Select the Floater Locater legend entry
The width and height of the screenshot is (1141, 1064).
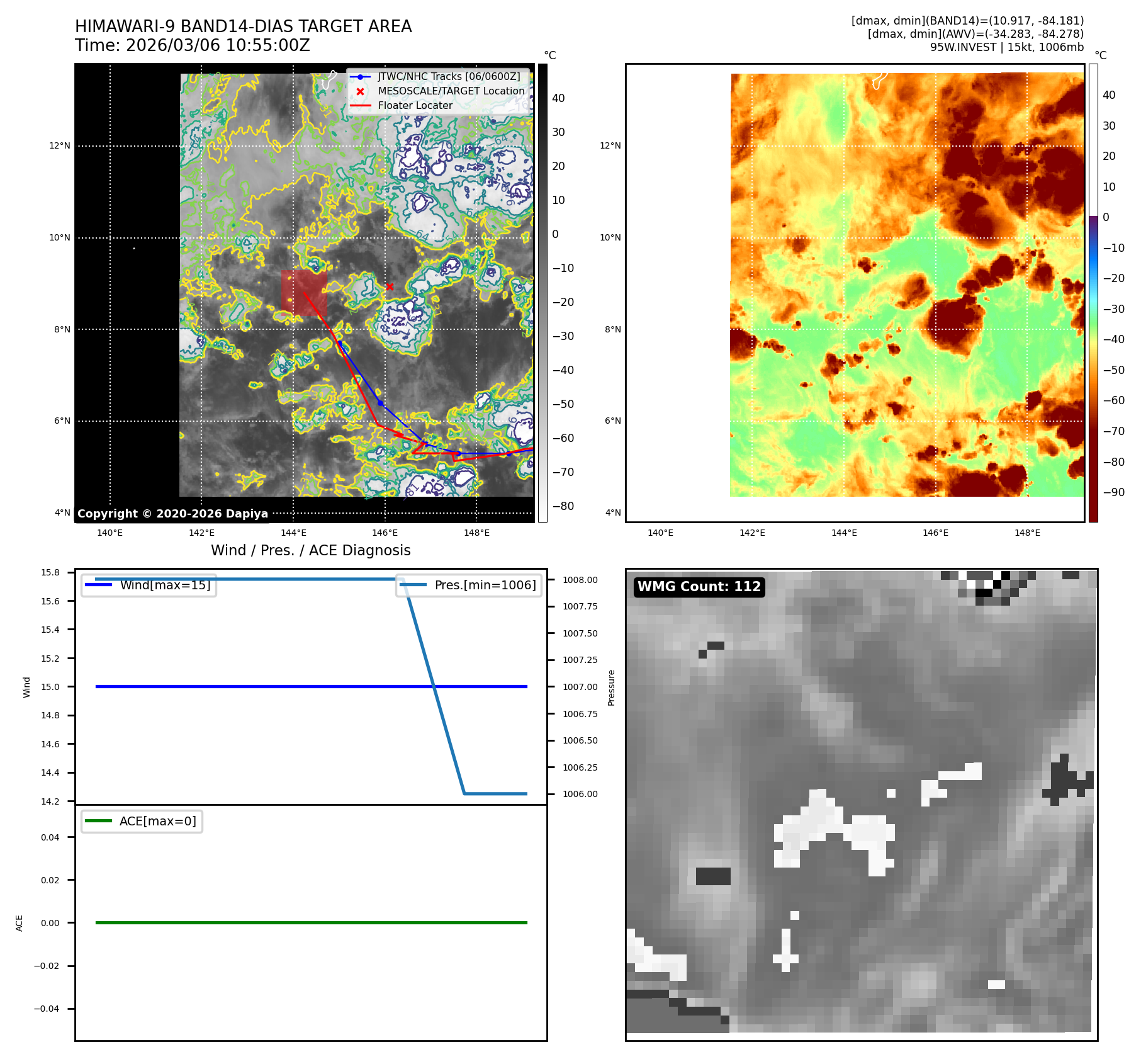pos(415,106)
